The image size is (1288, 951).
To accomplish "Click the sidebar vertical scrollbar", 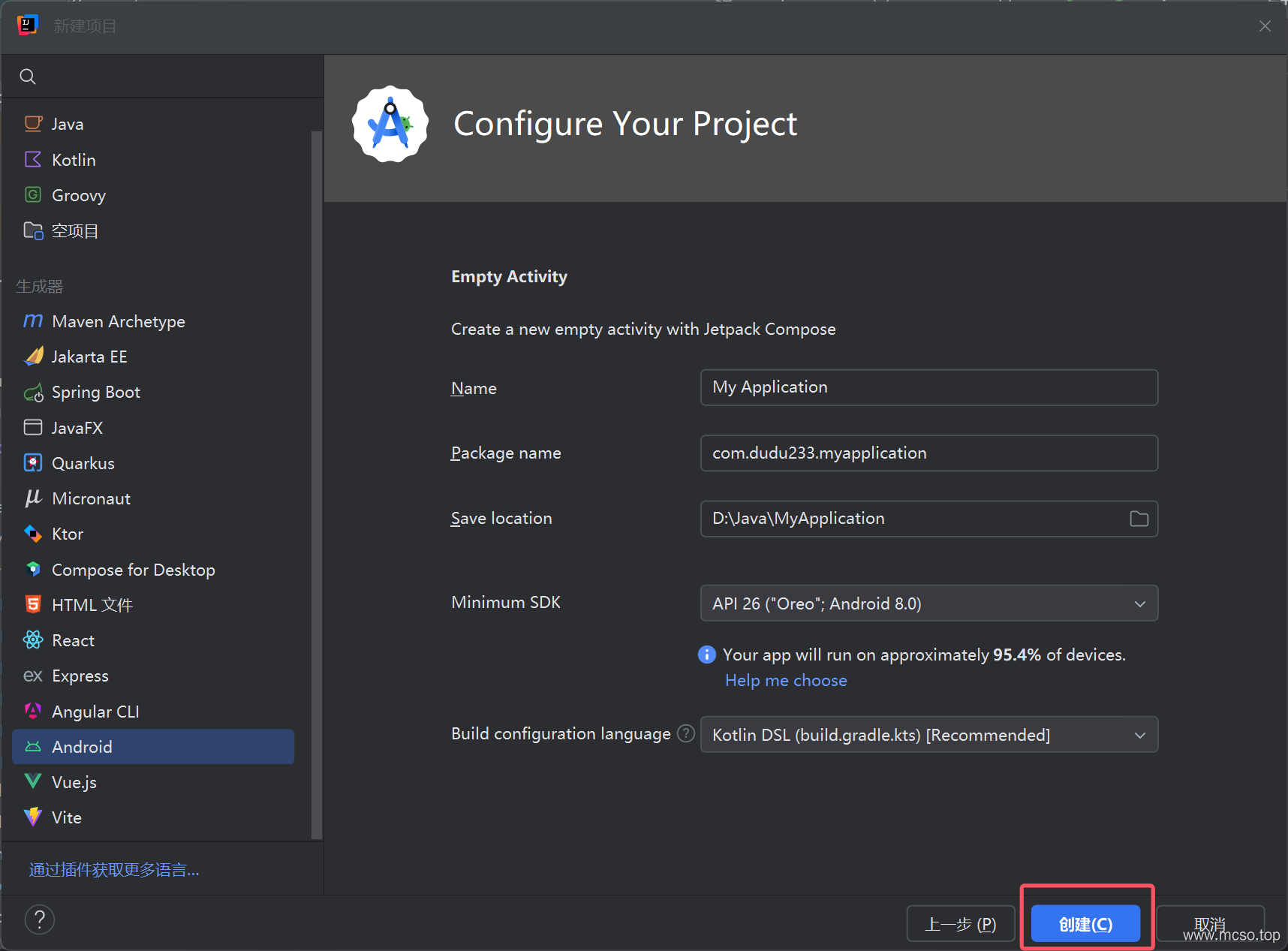I will click(317, 485).
